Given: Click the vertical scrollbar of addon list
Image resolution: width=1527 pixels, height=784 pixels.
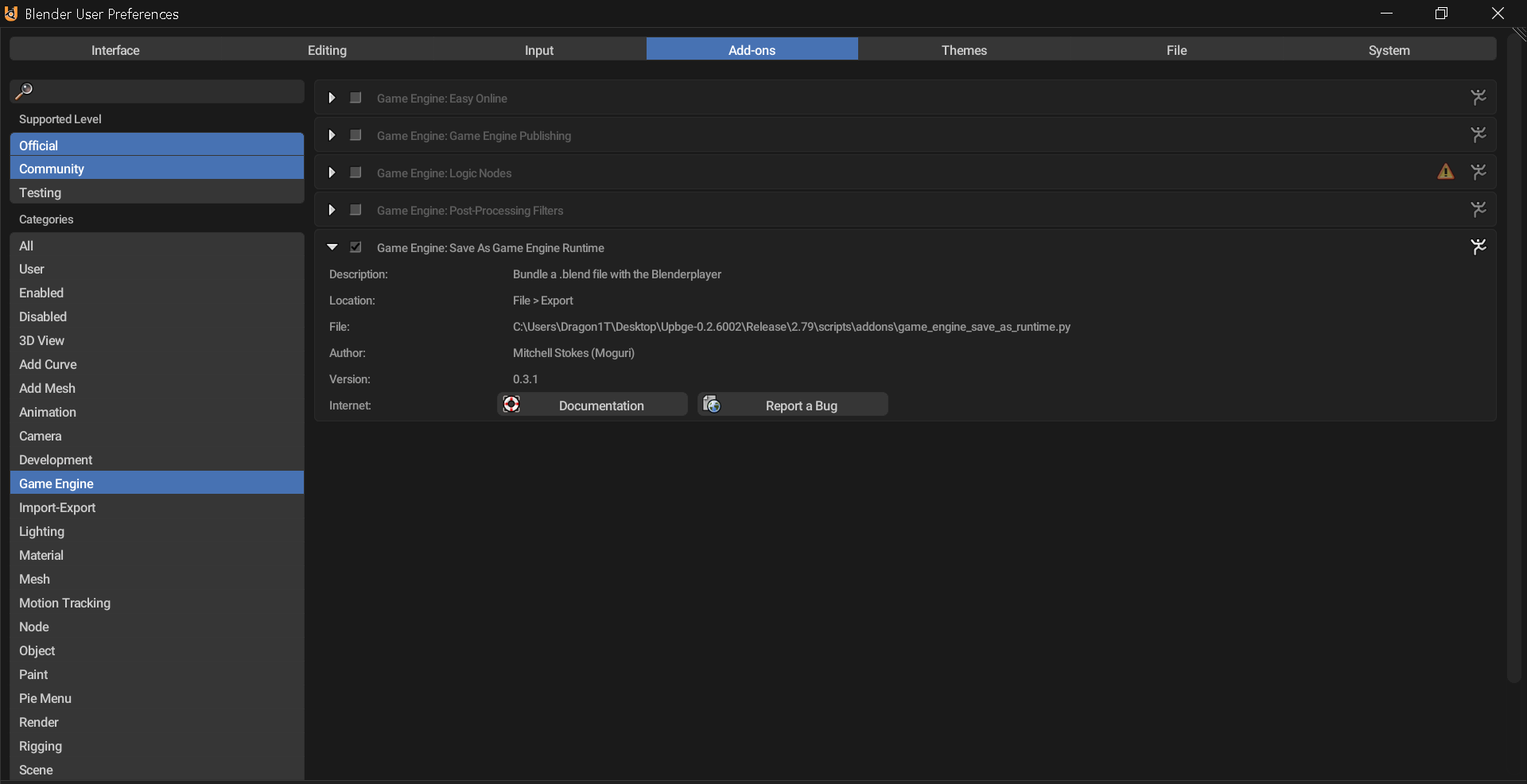Looking at the screenshot, I should tap(1513, 358).
